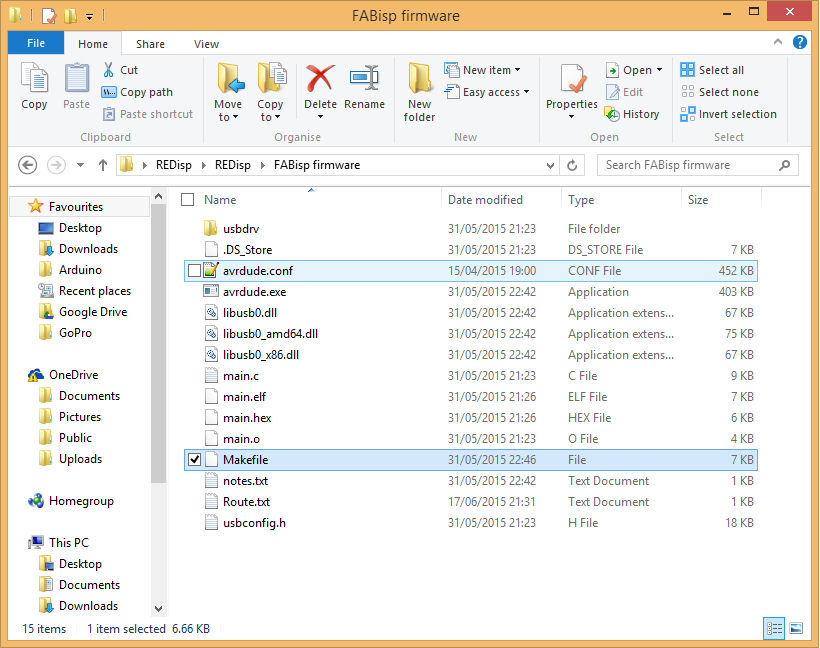Click the search magnifier icon
Image resolution: width=820 pixels, height=648 pixels.
pyautogui.click(x=784, y=165)
